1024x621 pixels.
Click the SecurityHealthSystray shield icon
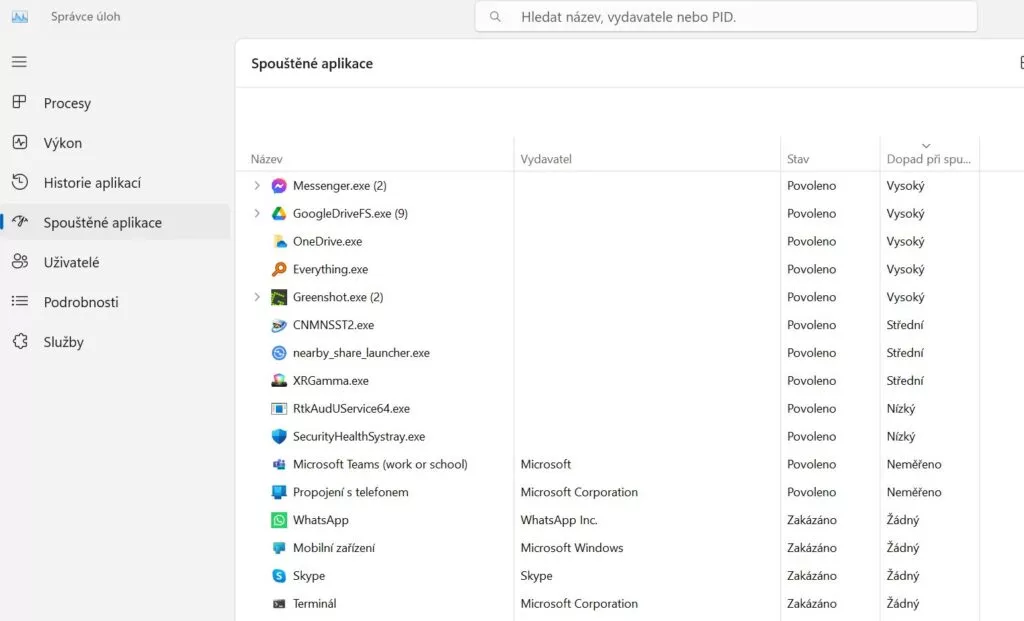(x=279, y=436)
